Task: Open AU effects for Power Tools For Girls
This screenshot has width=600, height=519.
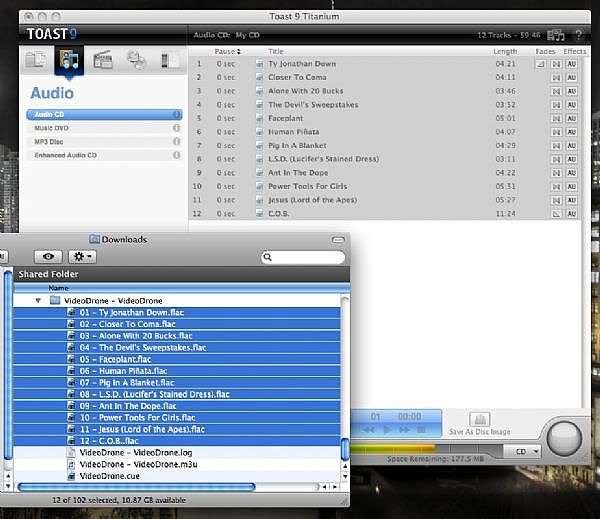Action: [572, 187]
